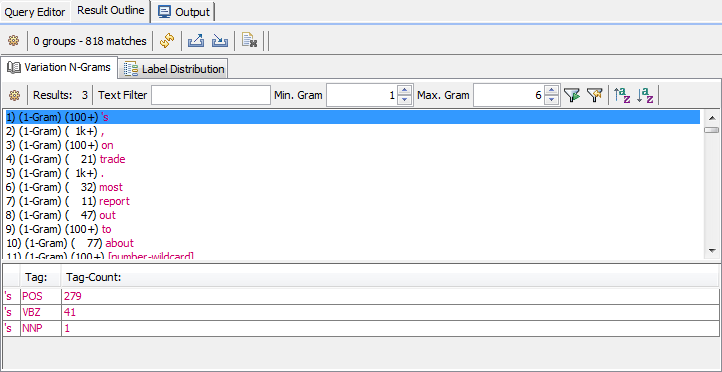Image resolution: width=722 pixels, height=372 pixels.
Task: Clear filter using yellow funnel icon
Action: pyautogui.click(x=594, y=95)
